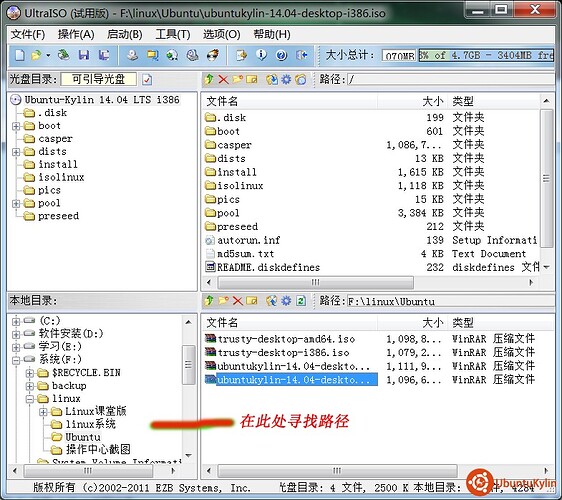Image resolution: width=562 pixels, height=500 pixels.
Task: Click New Folder icon in local toolbar
Action: (x=223, y=300)
